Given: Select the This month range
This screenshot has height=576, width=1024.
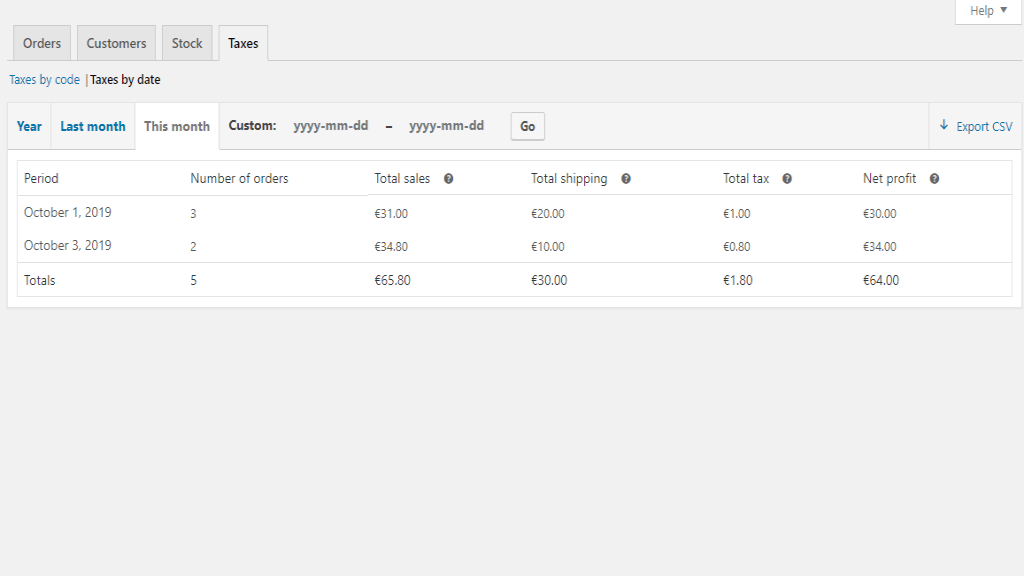Looking at the screenshot, I should [177, 126].
